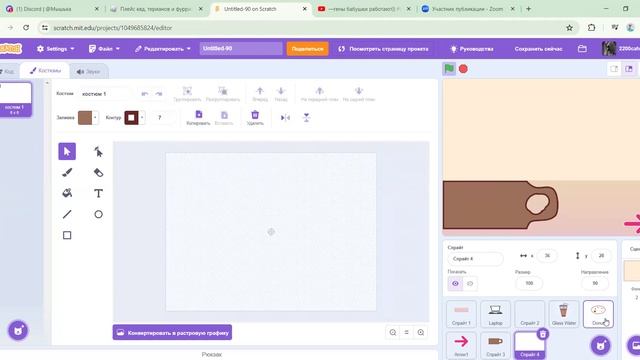The image size is (640, 360).
Task: Click the sprite name field
Action: click(x=475, y=259)
